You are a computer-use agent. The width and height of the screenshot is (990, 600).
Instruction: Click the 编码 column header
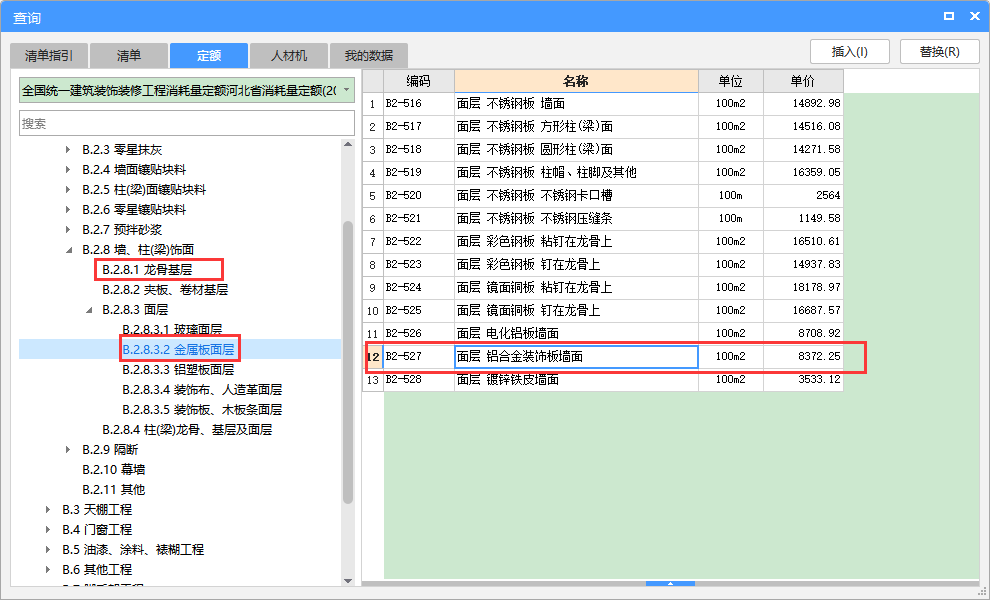pos(419,81)
